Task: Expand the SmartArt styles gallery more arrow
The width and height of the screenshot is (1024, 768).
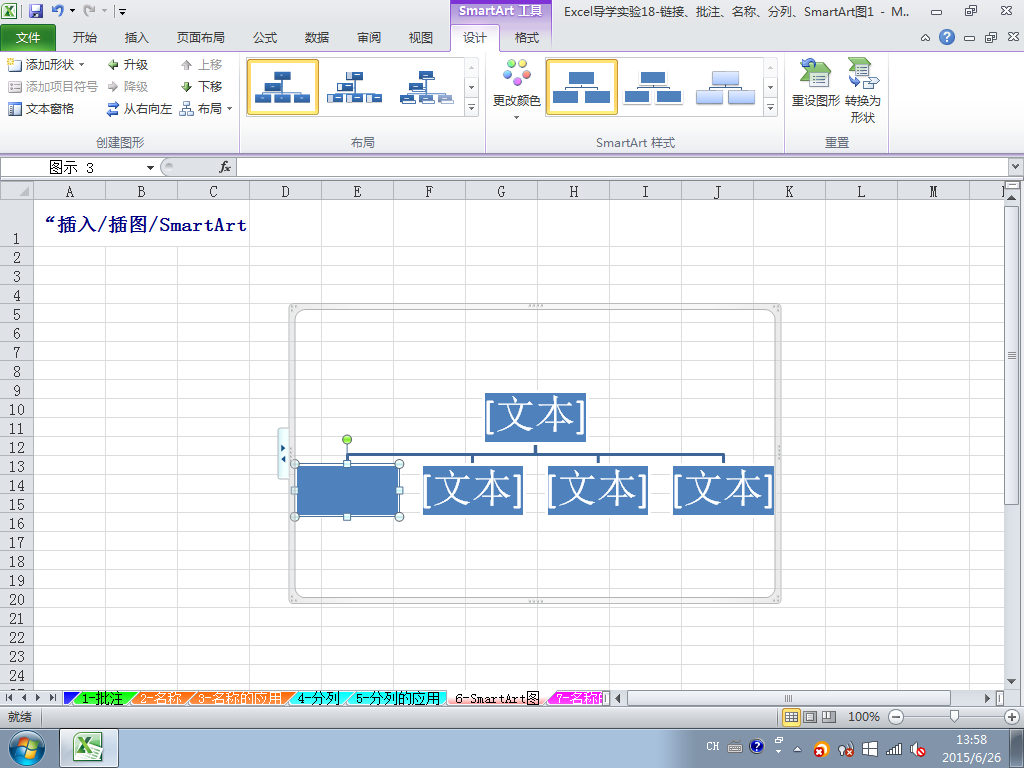Action: (x=771, y=108)
